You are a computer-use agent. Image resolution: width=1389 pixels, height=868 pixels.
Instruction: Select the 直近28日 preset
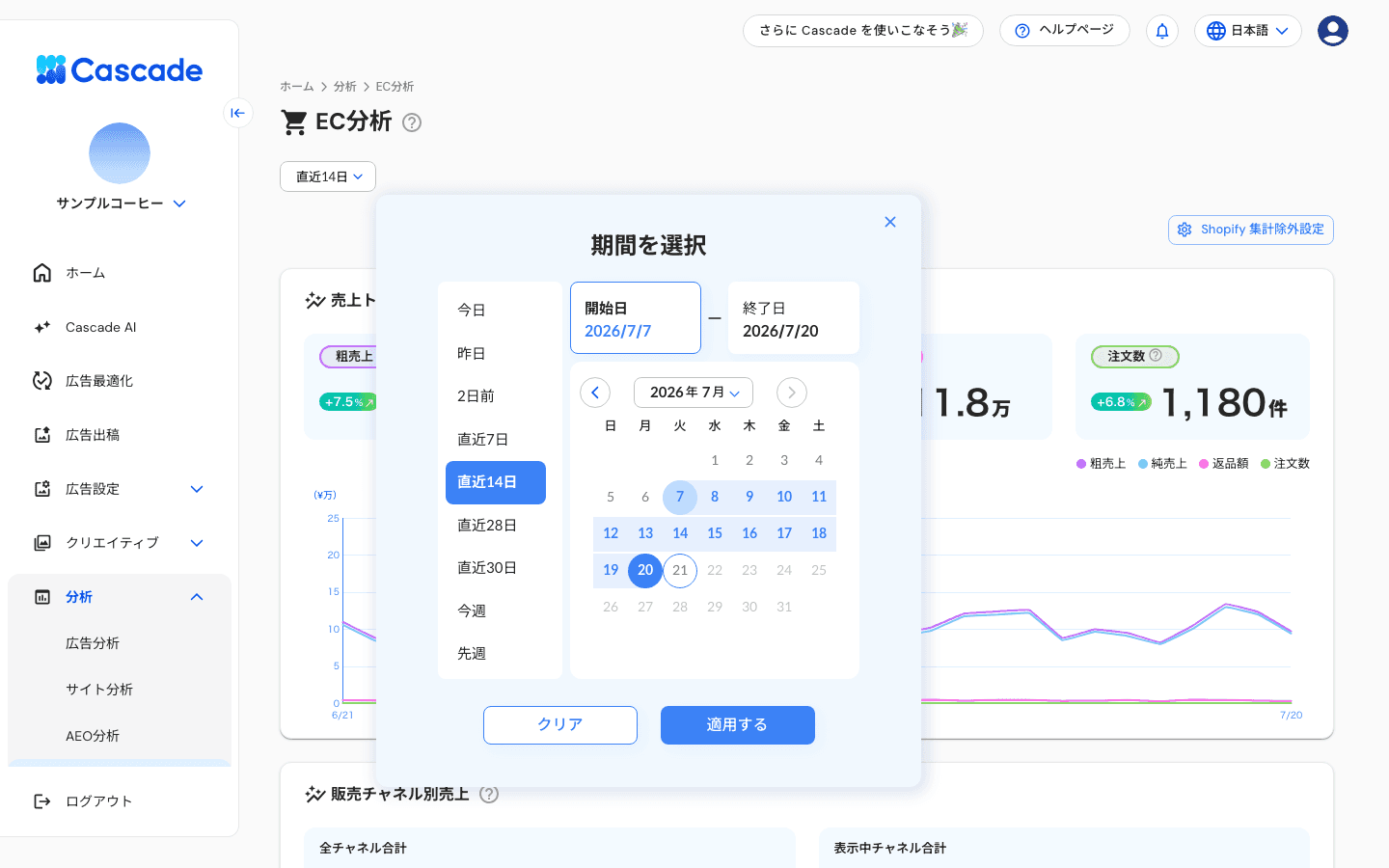496,526
